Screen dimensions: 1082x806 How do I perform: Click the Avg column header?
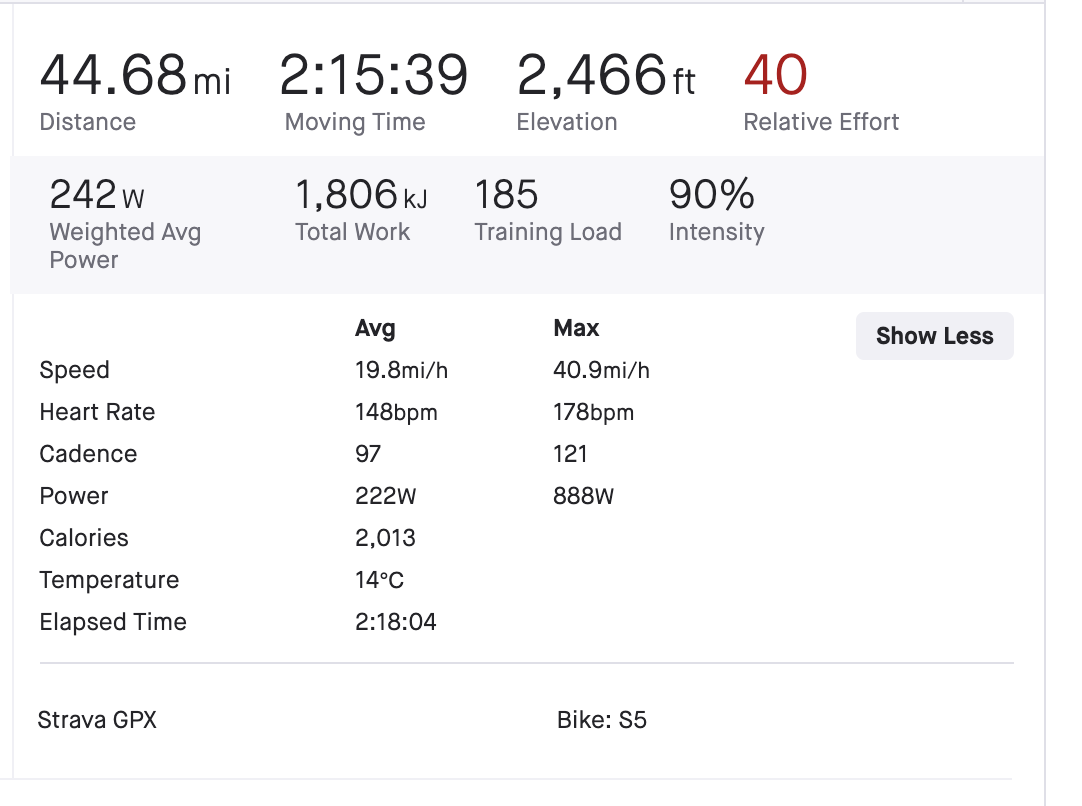(x=375, y=328)
